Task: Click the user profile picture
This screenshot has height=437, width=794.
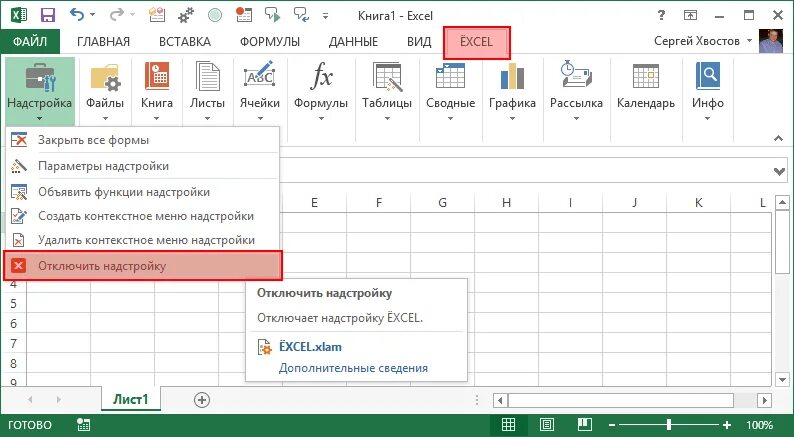Action: (771, 41)
